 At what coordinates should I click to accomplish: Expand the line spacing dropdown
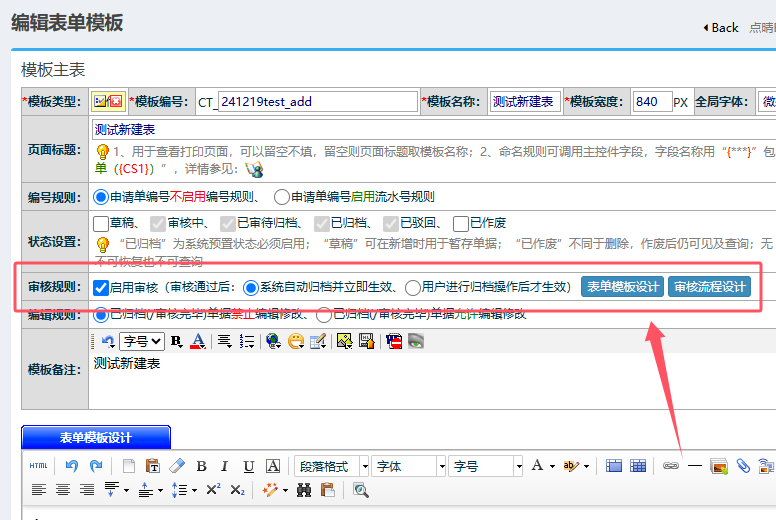click(x=194, y=491)
